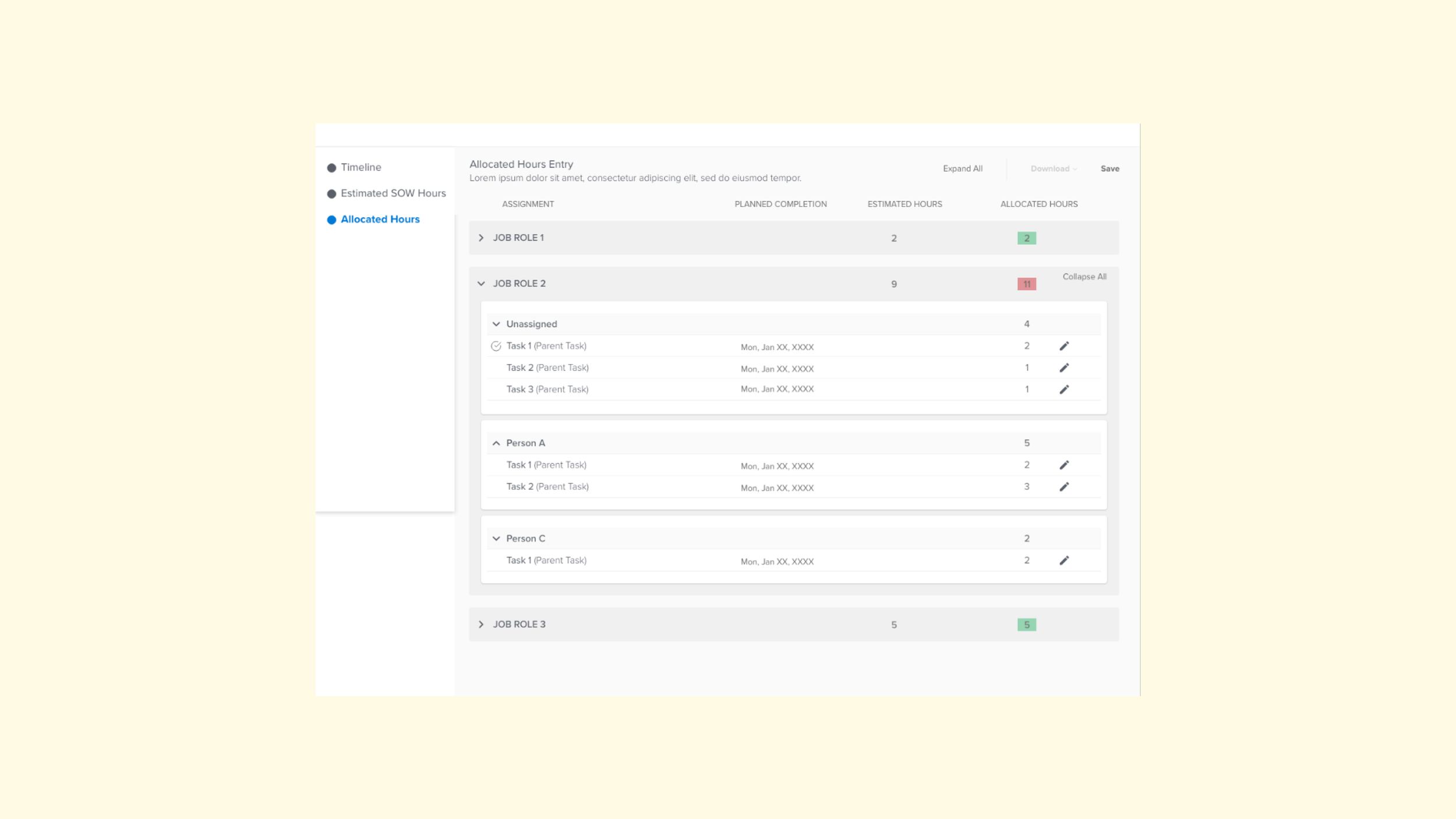Select the Estimated SOW Hours step dot
Screen dimensions: 1456x819
click(x=331, y=193)
